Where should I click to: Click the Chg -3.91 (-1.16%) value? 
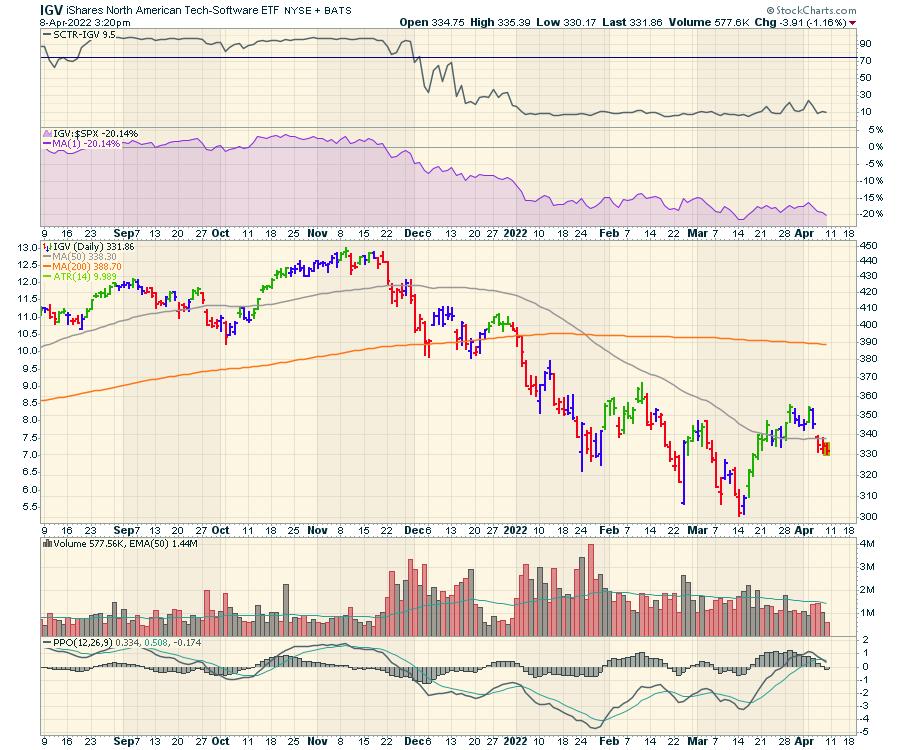coord(801,22)
